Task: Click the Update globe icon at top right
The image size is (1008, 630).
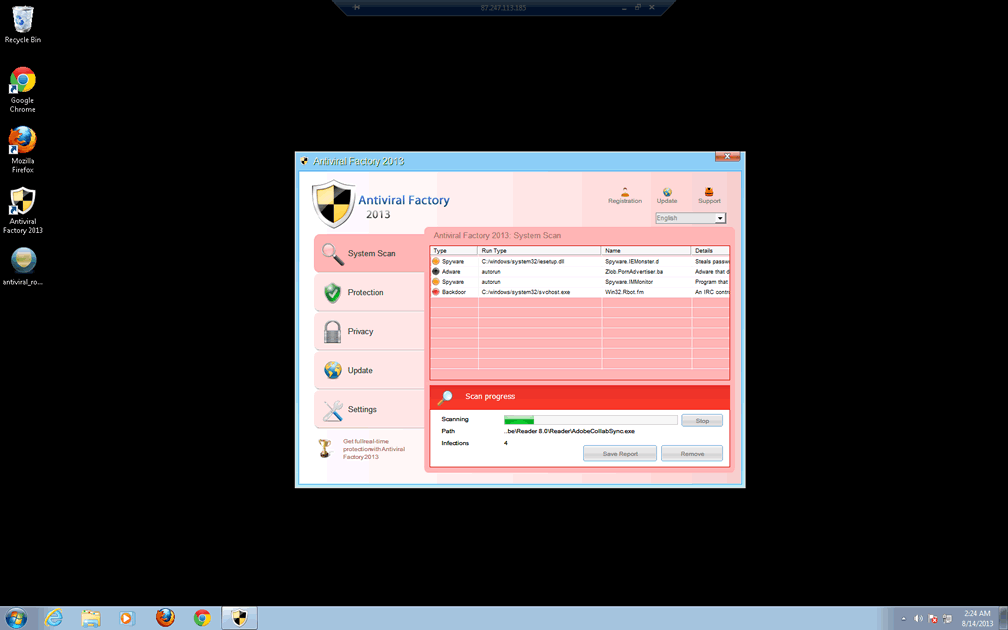Action: (x=667, y=194)
